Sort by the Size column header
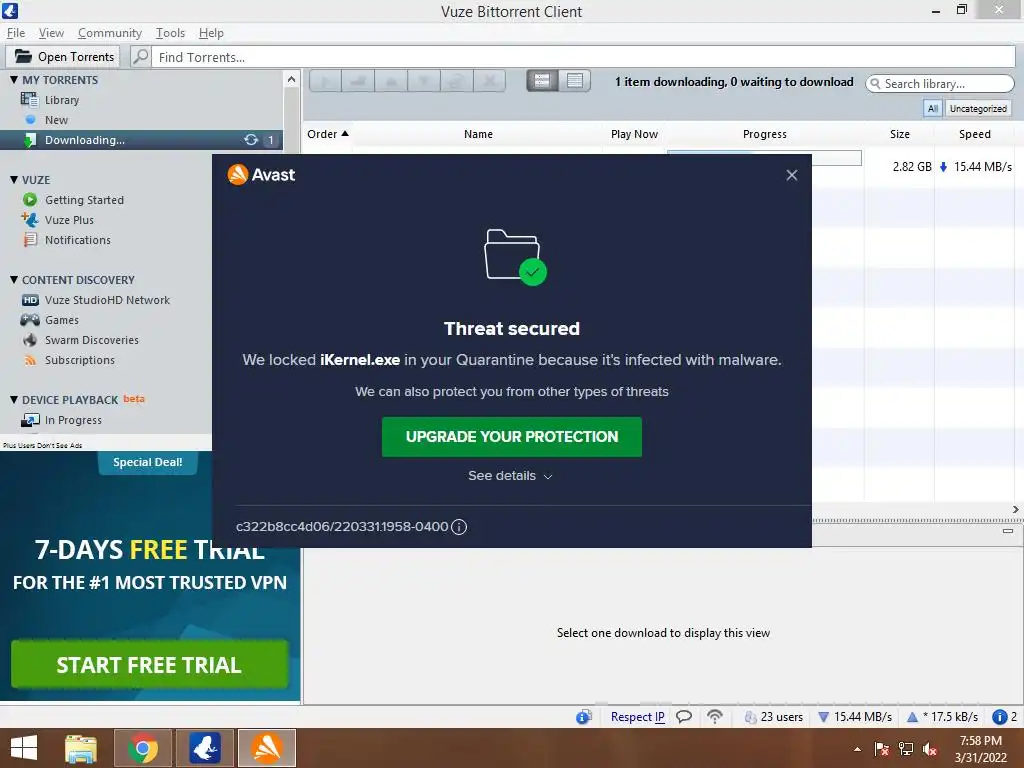Screen dimensions: 1024x768 pos(899,134)
